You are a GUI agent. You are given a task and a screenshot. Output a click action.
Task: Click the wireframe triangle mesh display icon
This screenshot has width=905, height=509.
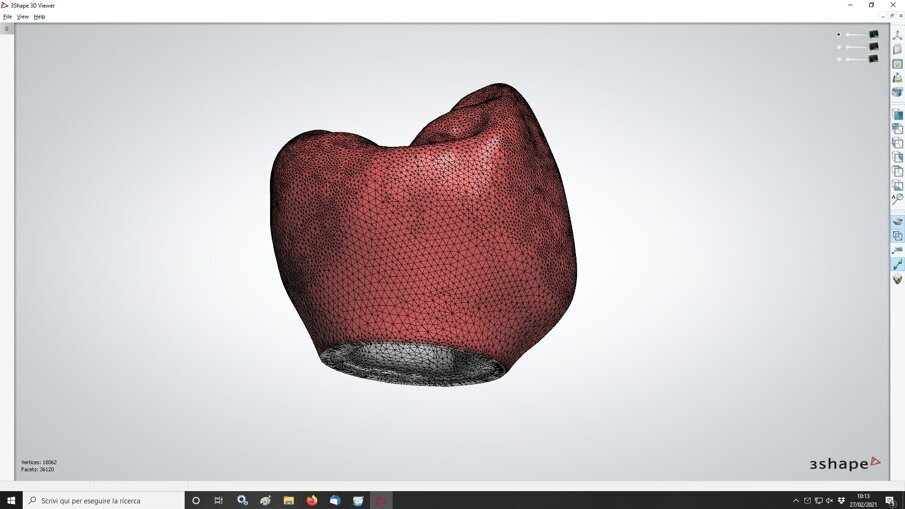[x=897, y=78]
